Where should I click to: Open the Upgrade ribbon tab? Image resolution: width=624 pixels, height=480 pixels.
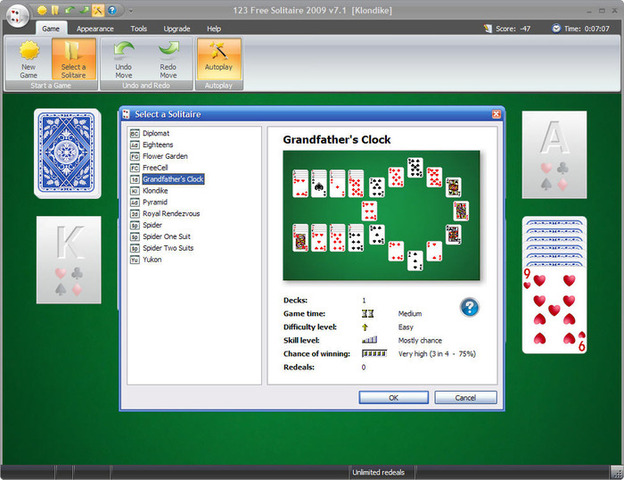177,29
